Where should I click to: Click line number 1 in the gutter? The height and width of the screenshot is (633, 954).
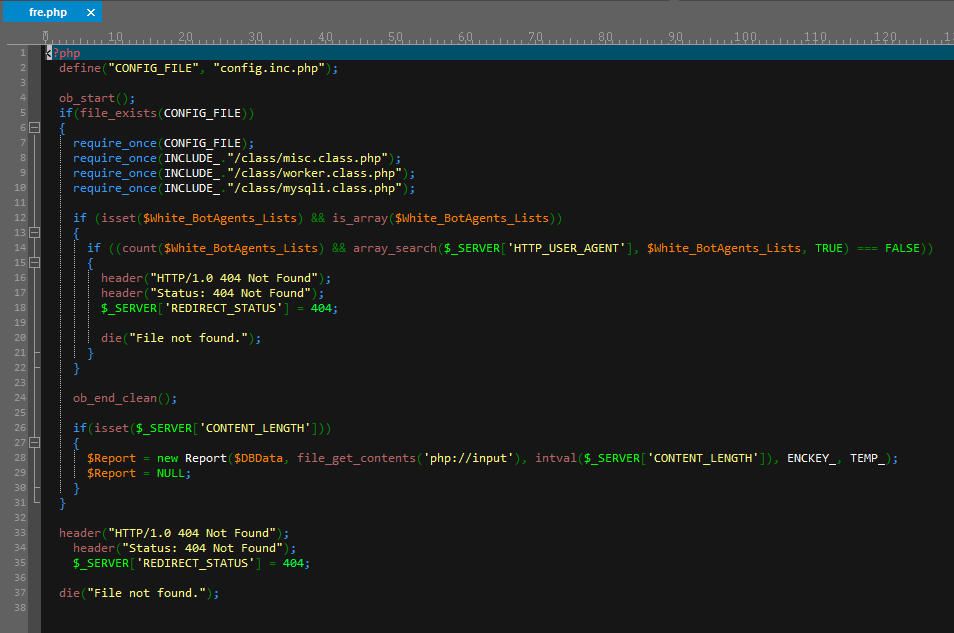pyautogui.click(x=23, y=53)
